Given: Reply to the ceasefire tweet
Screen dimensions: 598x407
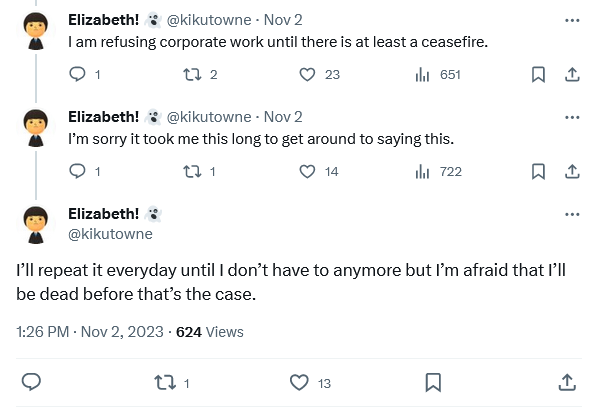Looking at the screenshot, I should pos(77,74).
